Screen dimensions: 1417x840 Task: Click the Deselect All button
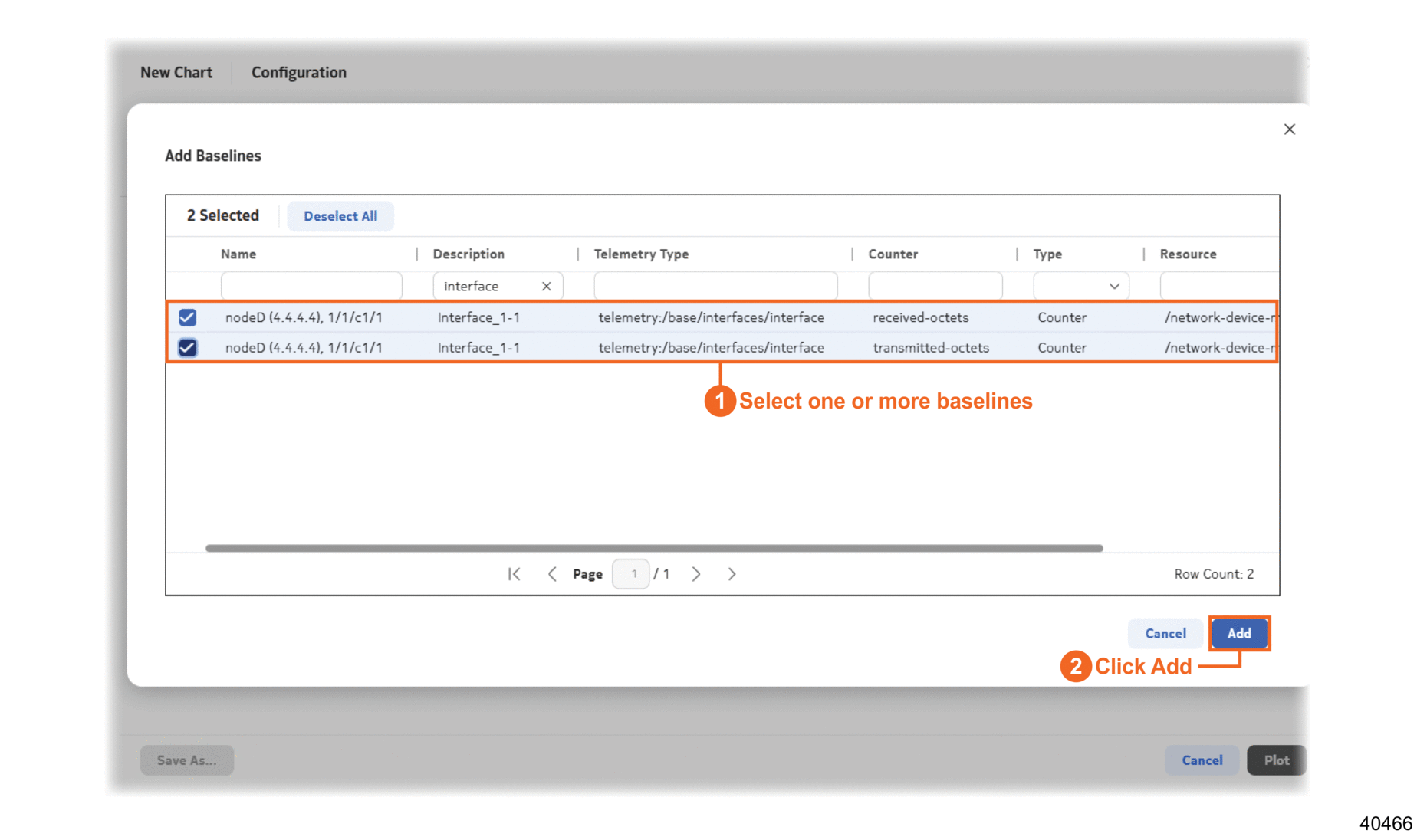click(x=340, y=216)
